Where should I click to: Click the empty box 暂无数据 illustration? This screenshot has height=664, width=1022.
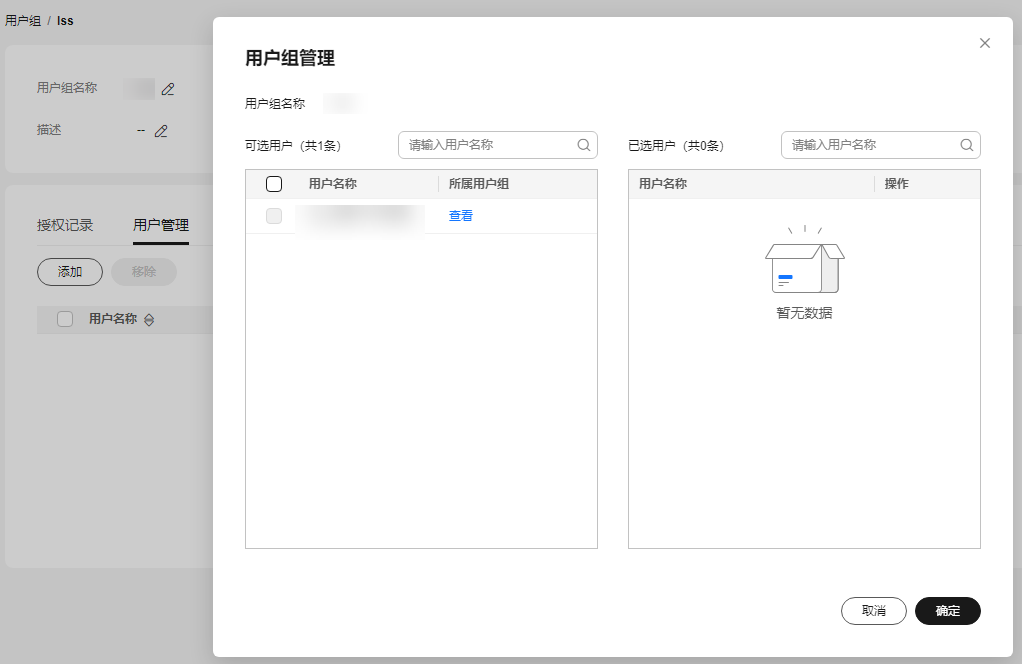coord(804,260)
